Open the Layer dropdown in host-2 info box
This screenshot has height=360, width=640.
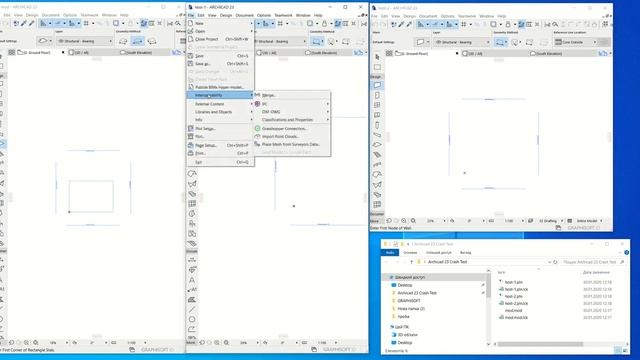[462, 42]
